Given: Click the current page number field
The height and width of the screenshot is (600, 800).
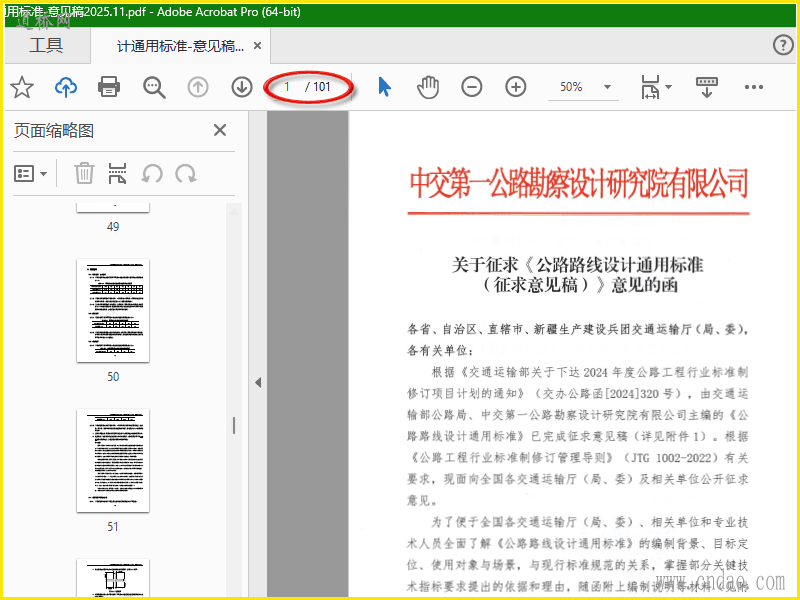Looking at the screenshot, I should click(287, 87).
